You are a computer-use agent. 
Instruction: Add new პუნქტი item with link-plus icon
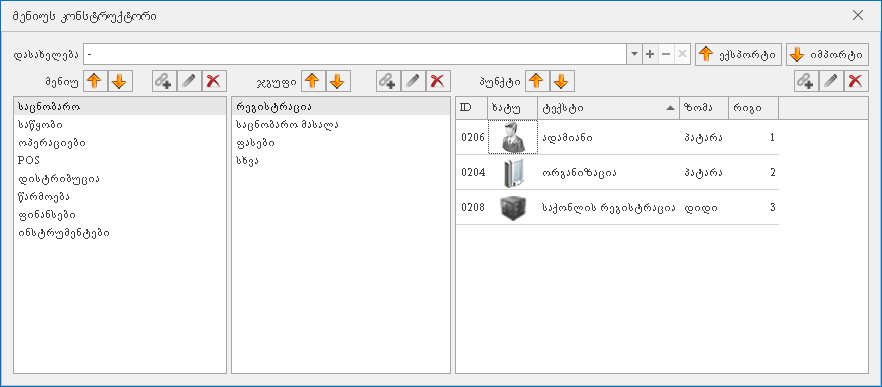point(807,82)
